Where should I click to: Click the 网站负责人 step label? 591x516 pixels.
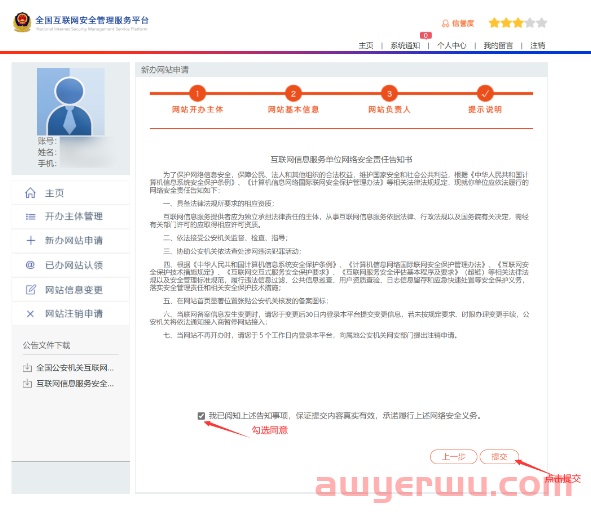pyautogui.click(x=389, y=110)
